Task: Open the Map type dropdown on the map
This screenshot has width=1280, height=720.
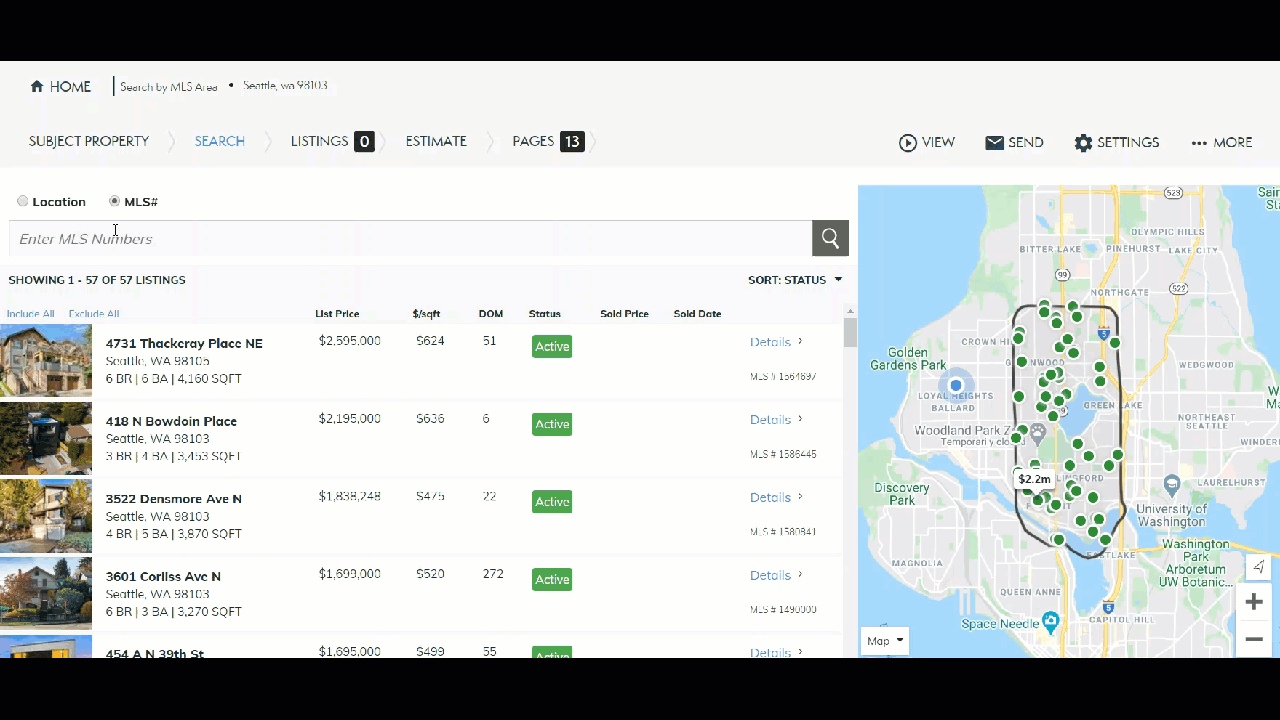Action: pyautogui.click(x=884, y=640)
